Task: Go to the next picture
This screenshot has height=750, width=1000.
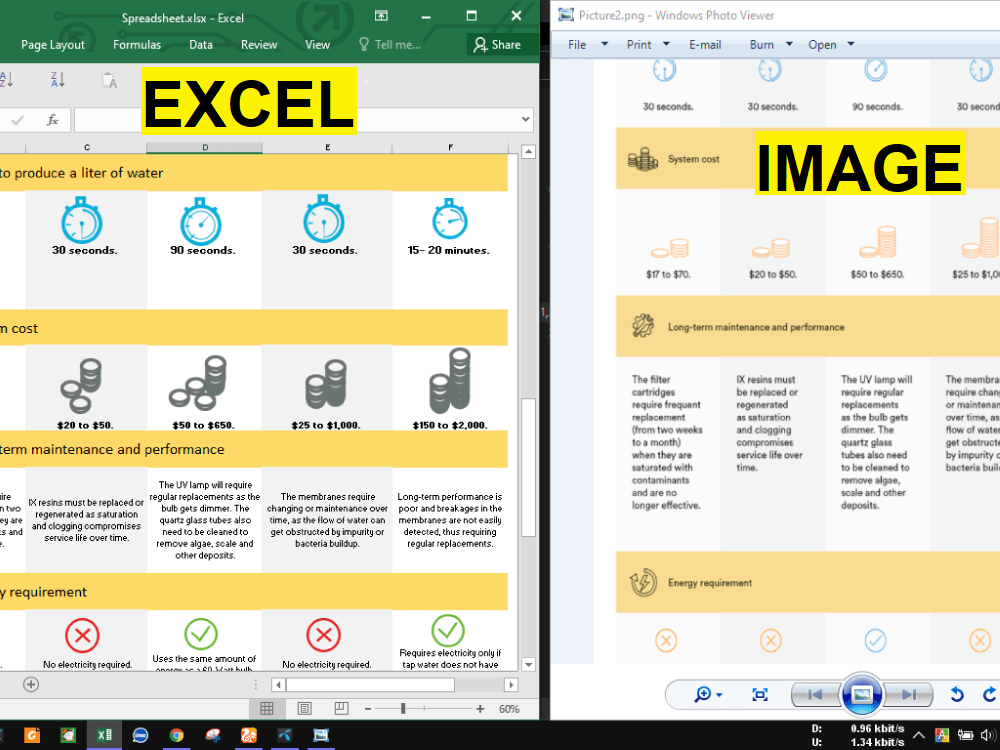Action: [910, 693]
